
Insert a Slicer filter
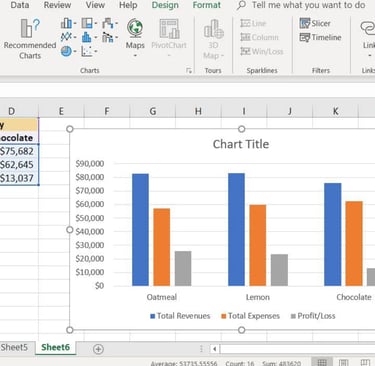[x=315, y=23]
